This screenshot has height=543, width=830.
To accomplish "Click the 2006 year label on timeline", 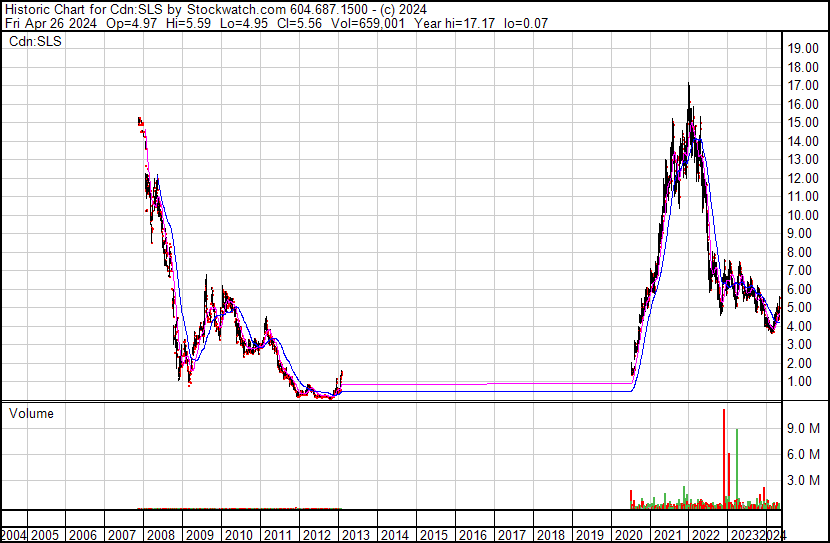I will click(x=83, y=535).
